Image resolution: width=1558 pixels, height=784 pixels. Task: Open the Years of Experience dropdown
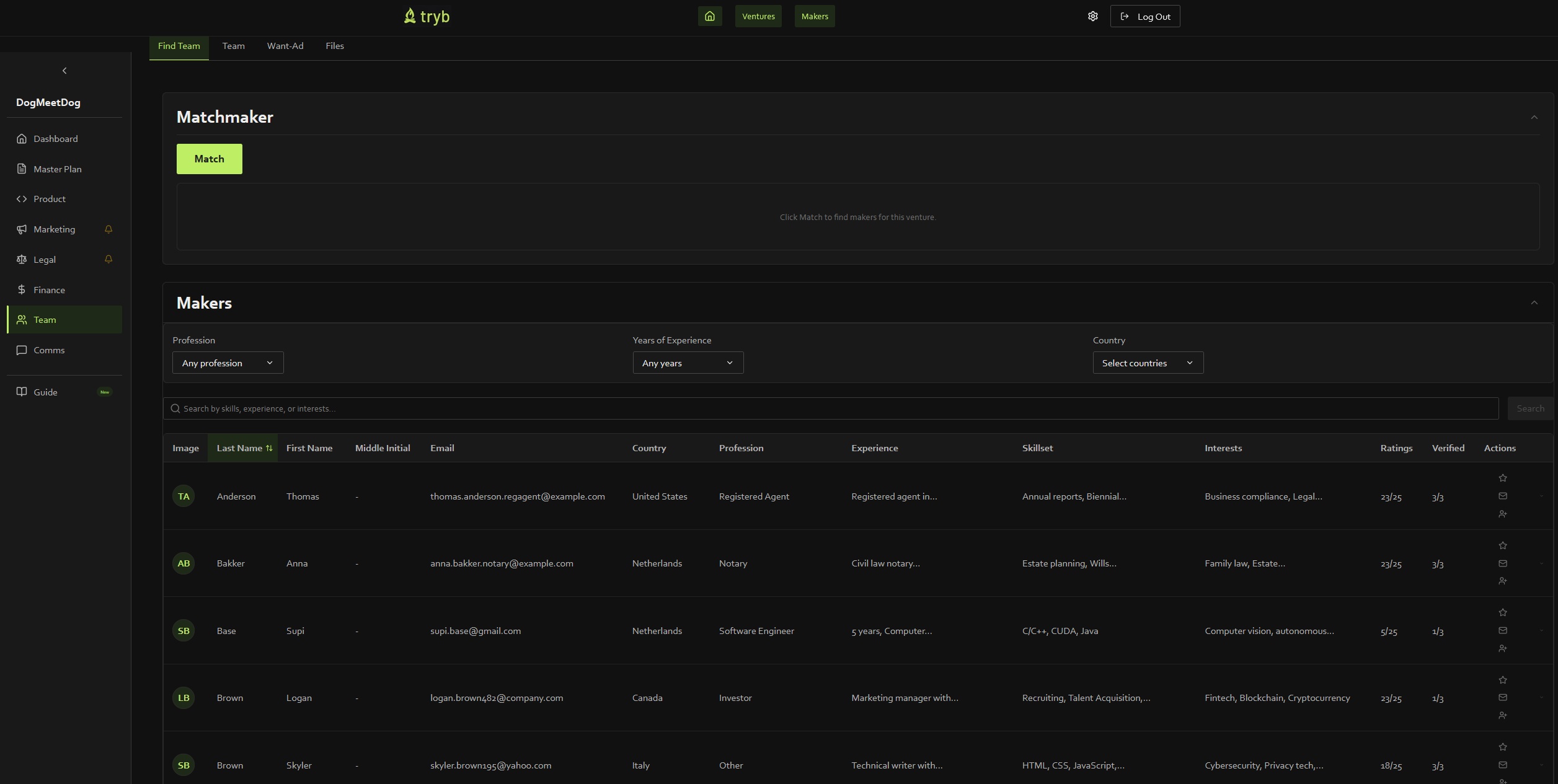[688, 363]
